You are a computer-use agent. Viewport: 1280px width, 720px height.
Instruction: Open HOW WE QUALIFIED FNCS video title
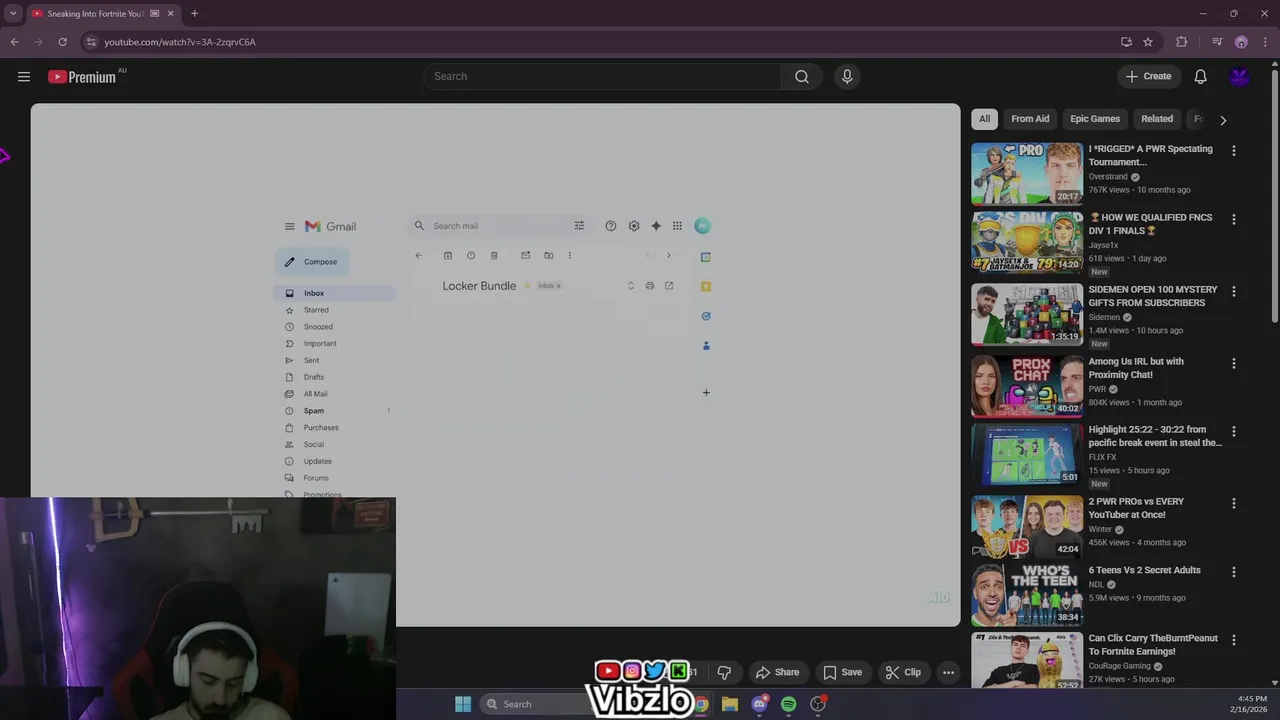point(1150,224)
